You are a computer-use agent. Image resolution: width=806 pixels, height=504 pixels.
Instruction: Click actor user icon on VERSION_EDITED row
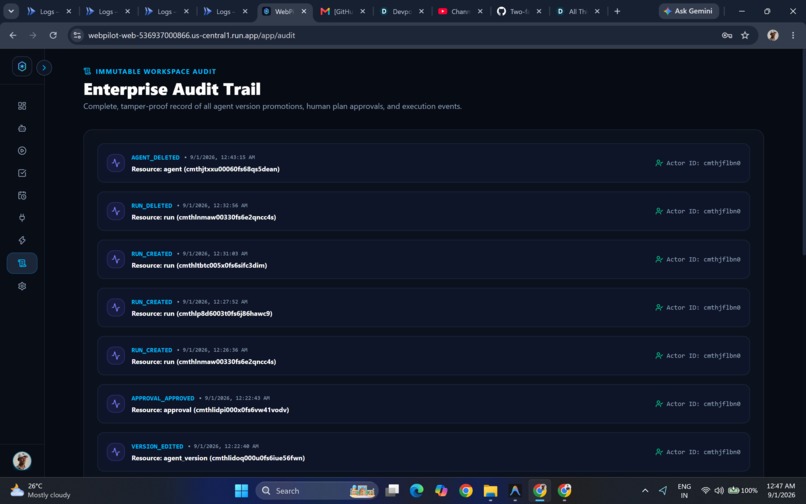[659, 452]
